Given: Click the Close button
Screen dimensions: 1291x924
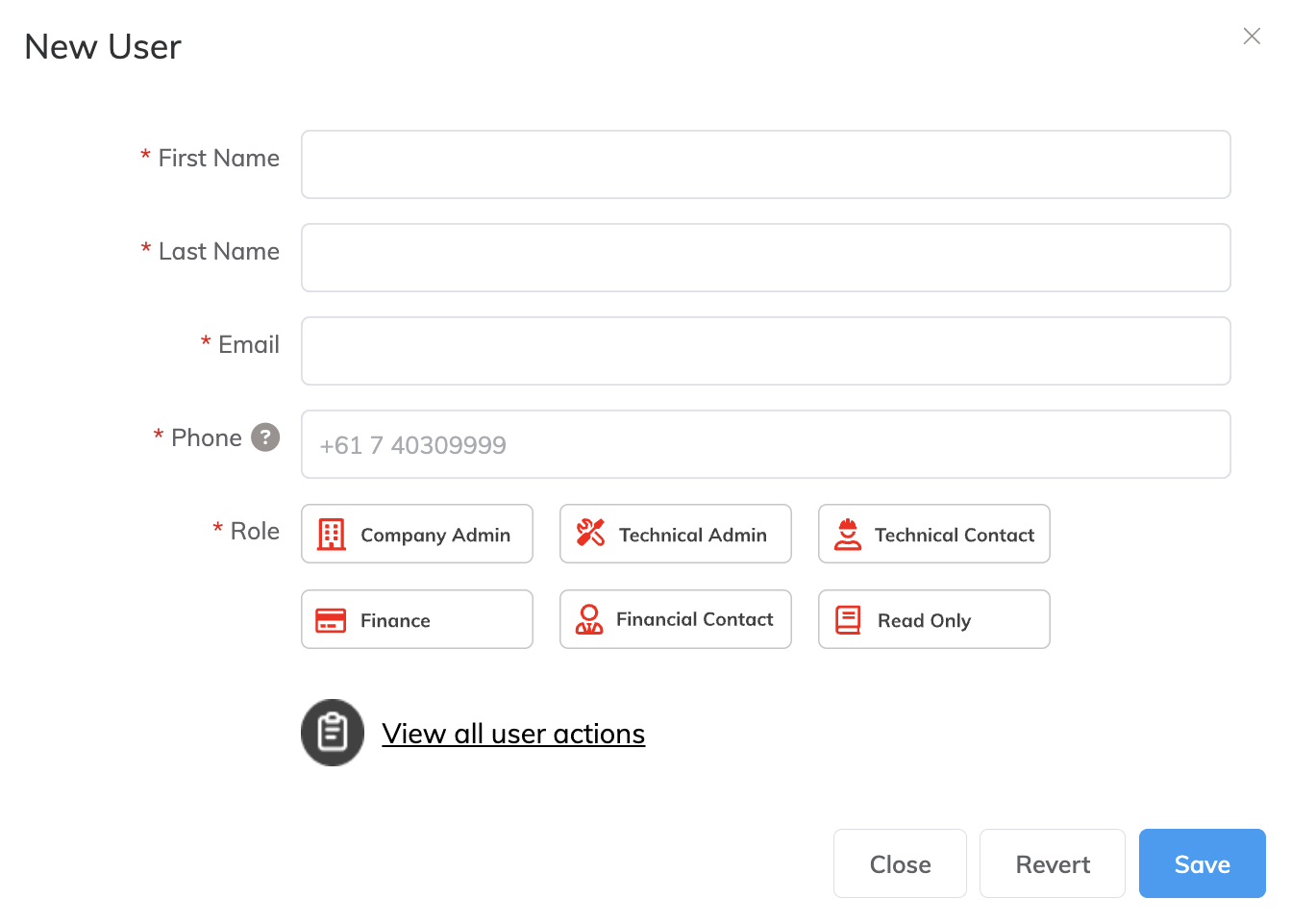Looking at the screenshot, I should pyautogui.click(x=900, y=863).
